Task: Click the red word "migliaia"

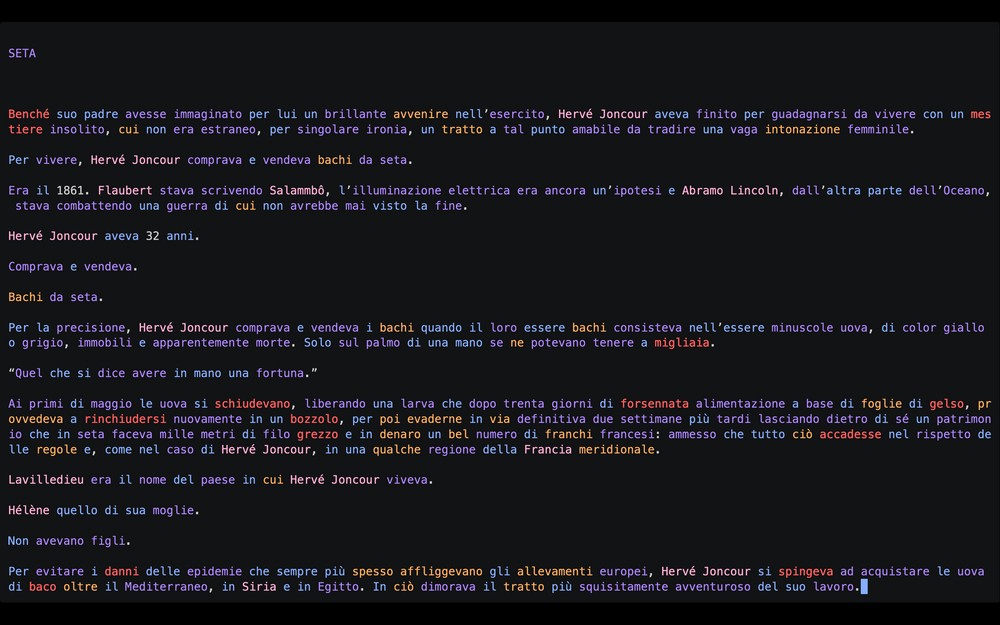Action: (x=682, y=342)
